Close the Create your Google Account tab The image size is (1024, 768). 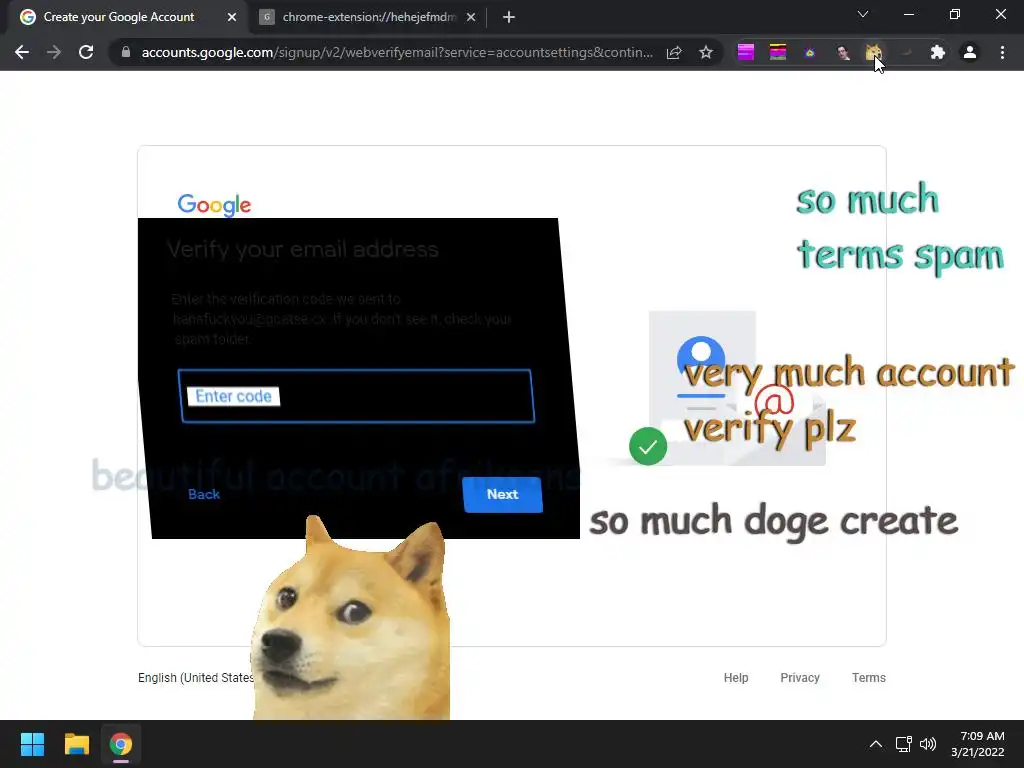pos(232,17)
